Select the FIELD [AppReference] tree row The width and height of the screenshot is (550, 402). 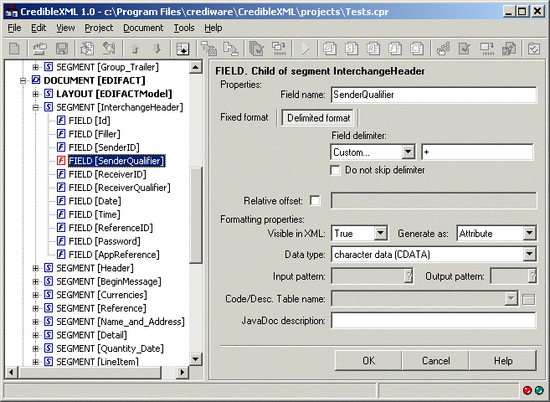pos(114,255)
